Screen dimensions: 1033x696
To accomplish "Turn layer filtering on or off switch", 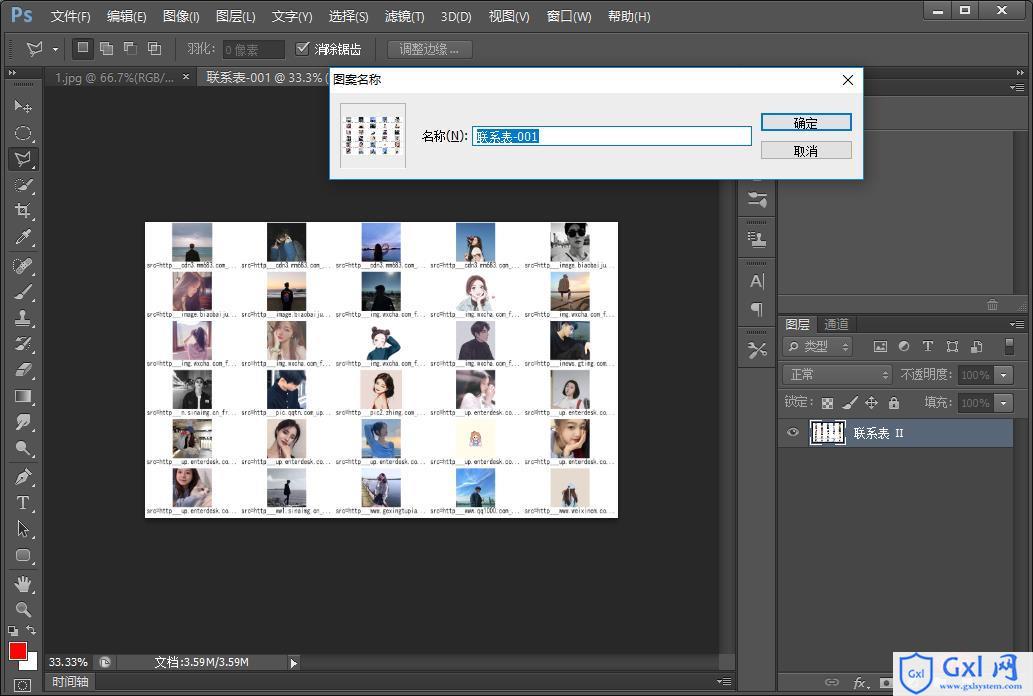I will pos(1009,346).
